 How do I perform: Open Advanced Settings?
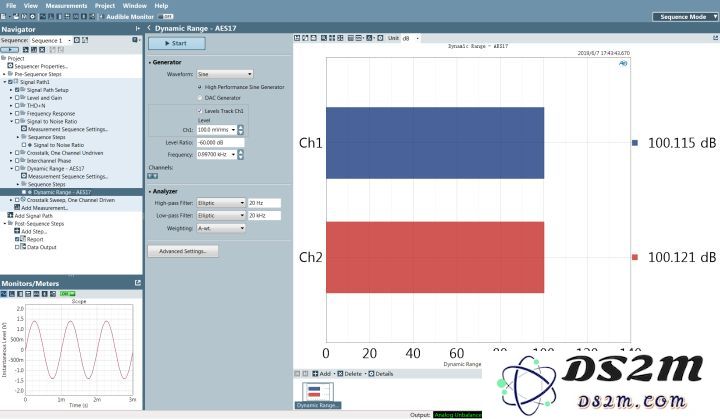183,251
